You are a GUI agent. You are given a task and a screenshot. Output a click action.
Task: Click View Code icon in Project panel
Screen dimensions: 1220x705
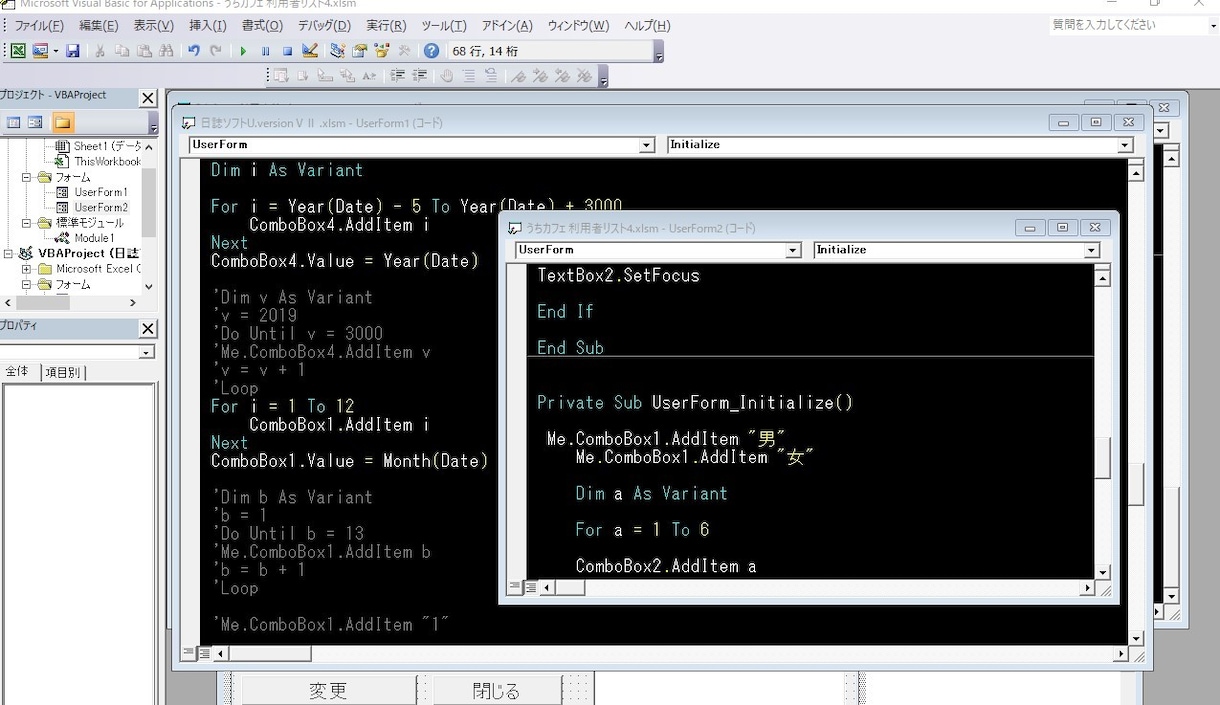(x=14, y=122)
